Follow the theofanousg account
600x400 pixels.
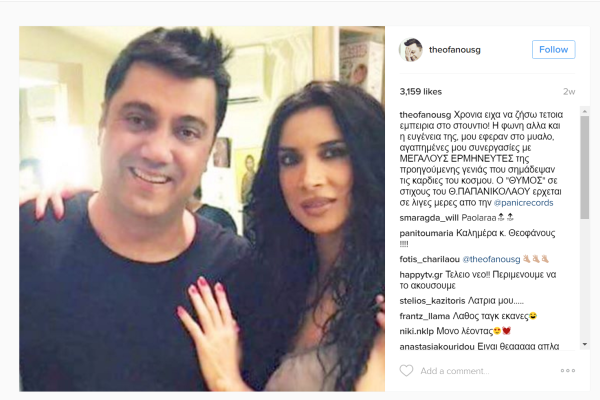click(553, 49)
